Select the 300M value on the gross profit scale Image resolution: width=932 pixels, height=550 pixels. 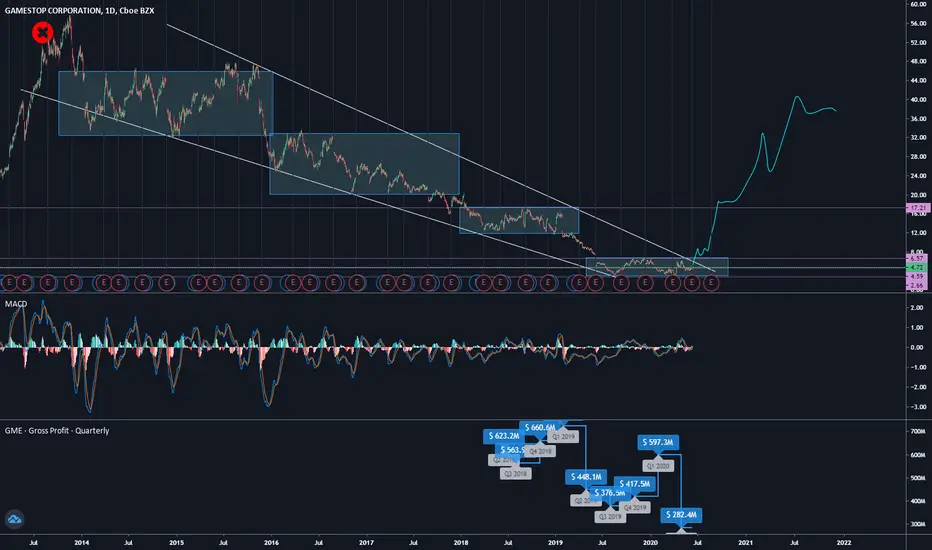[x=918, y=524]
